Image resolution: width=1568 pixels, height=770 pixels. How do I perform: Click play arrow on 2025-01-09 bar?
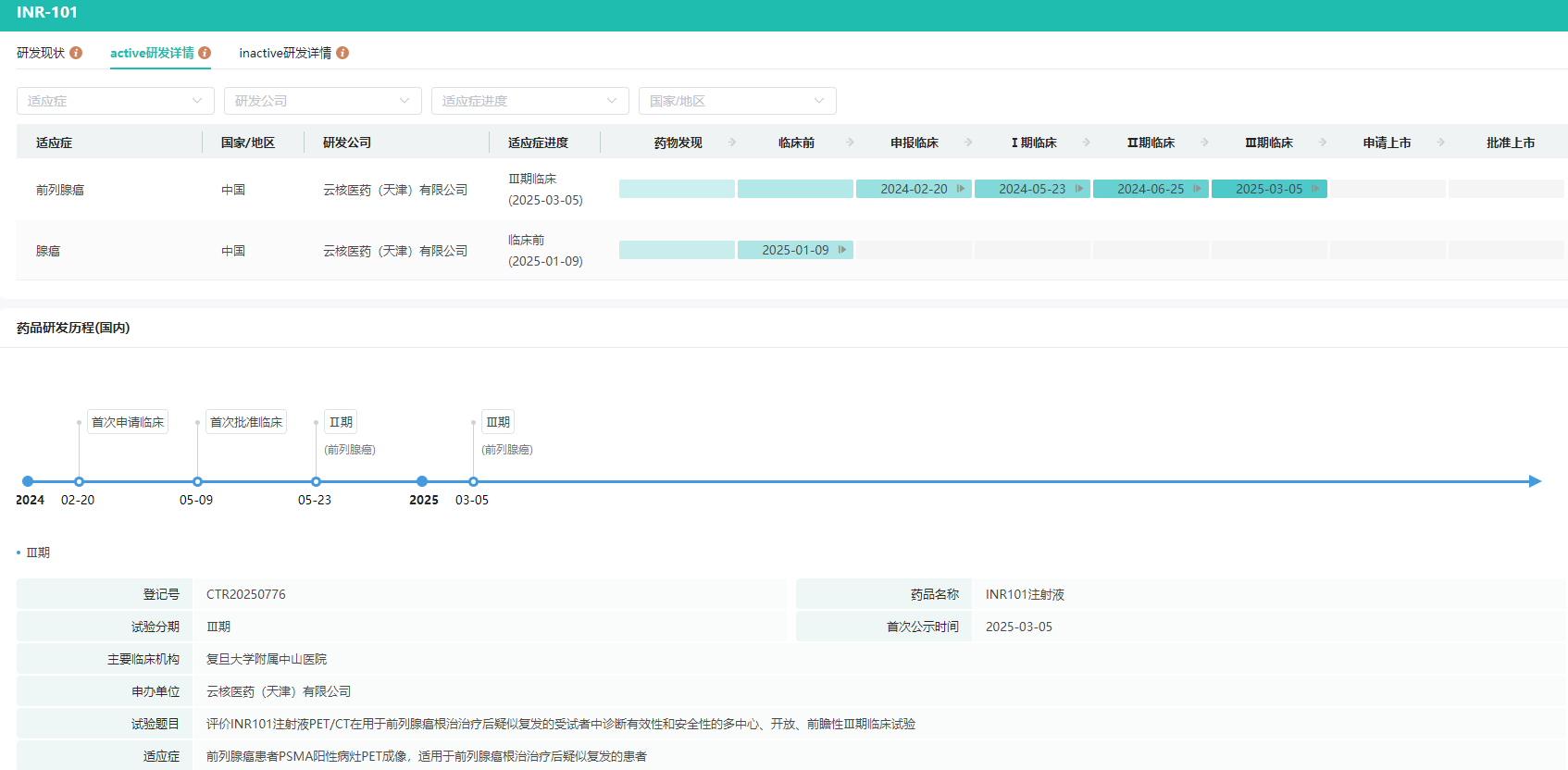842,250
